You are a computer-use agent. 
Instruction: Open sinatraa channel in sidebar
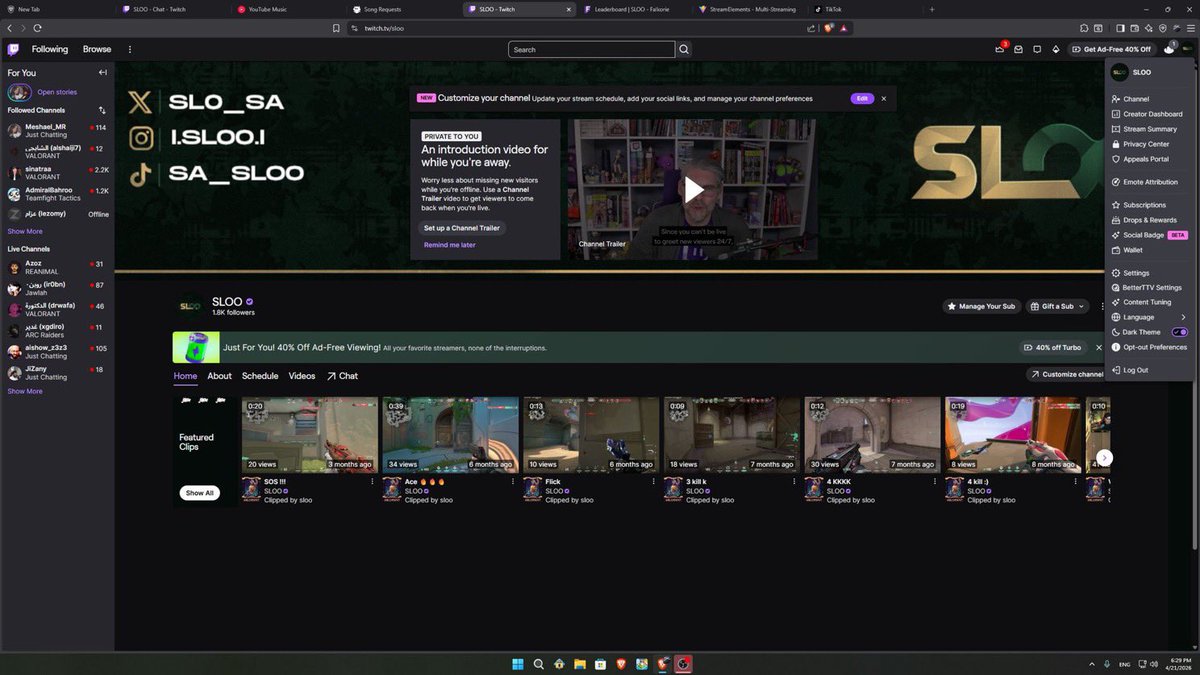tap(58, 173)
